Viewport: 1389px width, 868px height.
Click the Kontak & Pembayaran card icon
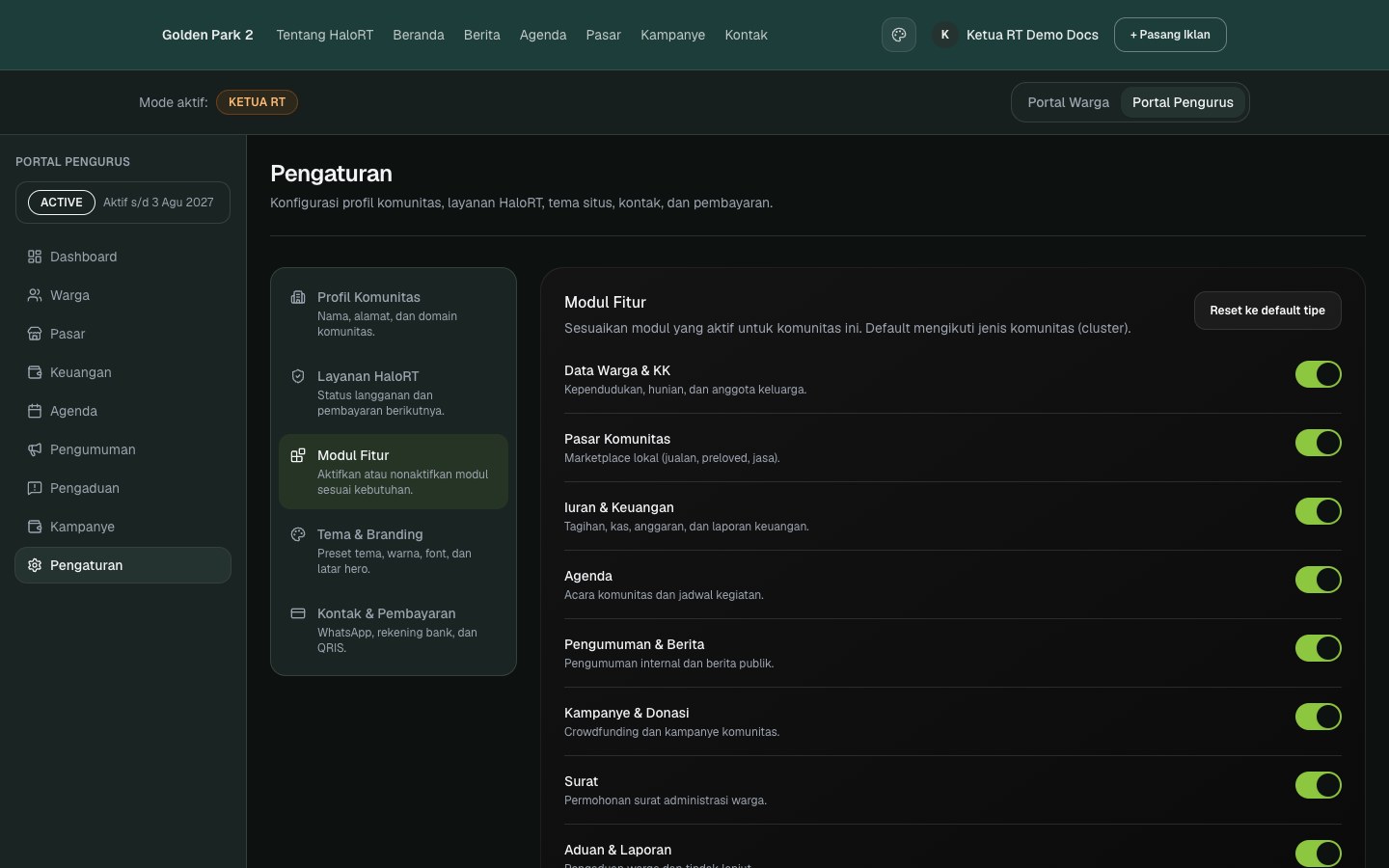pyautogui.click(x=298, y=613)
